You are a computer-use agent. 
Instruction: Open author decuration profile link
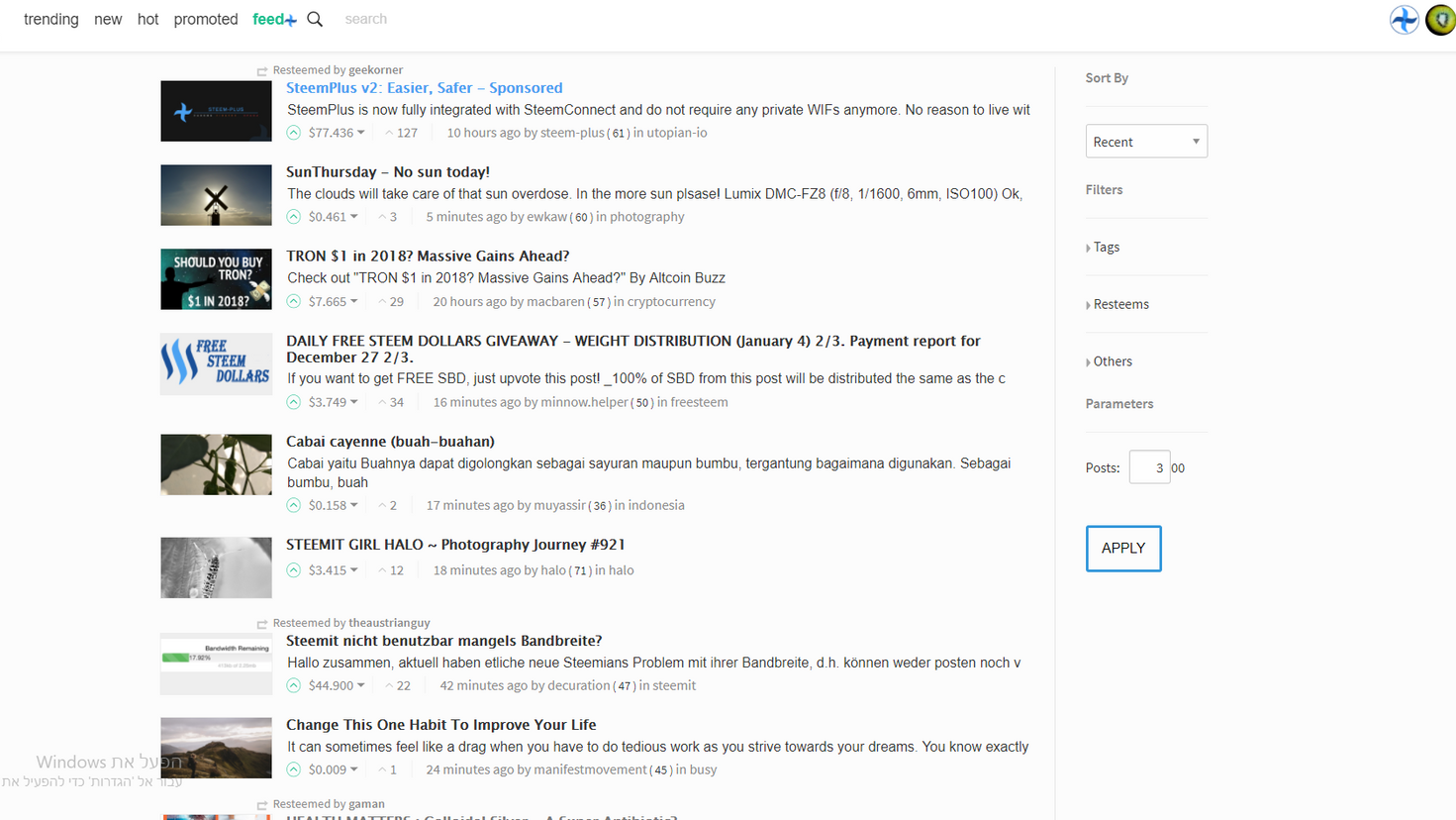tap(579, 685)
